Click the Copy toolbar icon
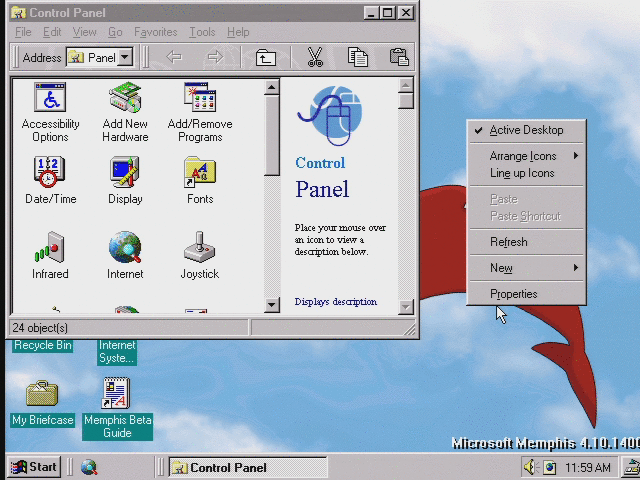 pyautogui.click(x=358, y=57)
